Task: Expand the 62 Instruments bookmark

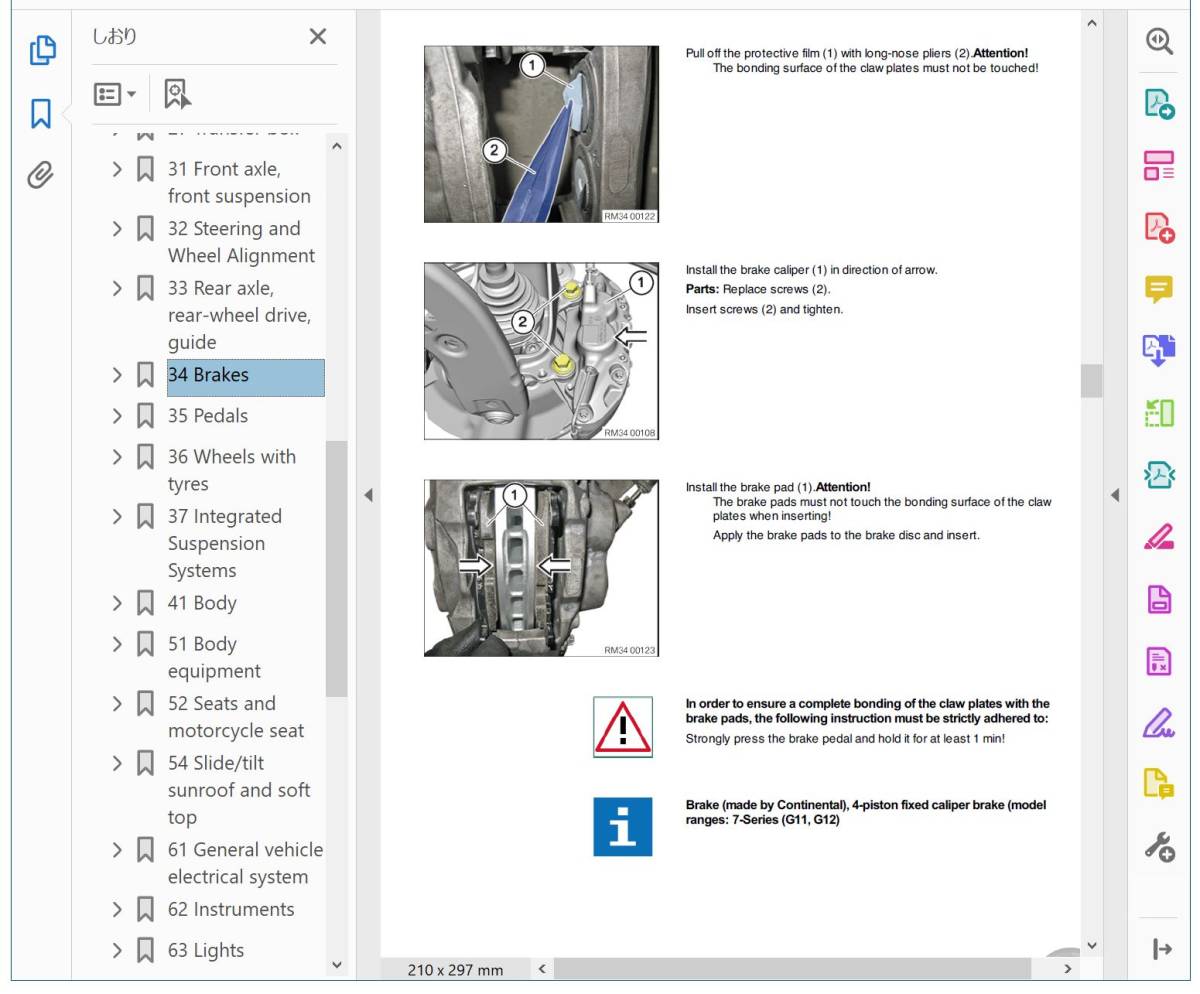Action: click(x=117, y=910)
